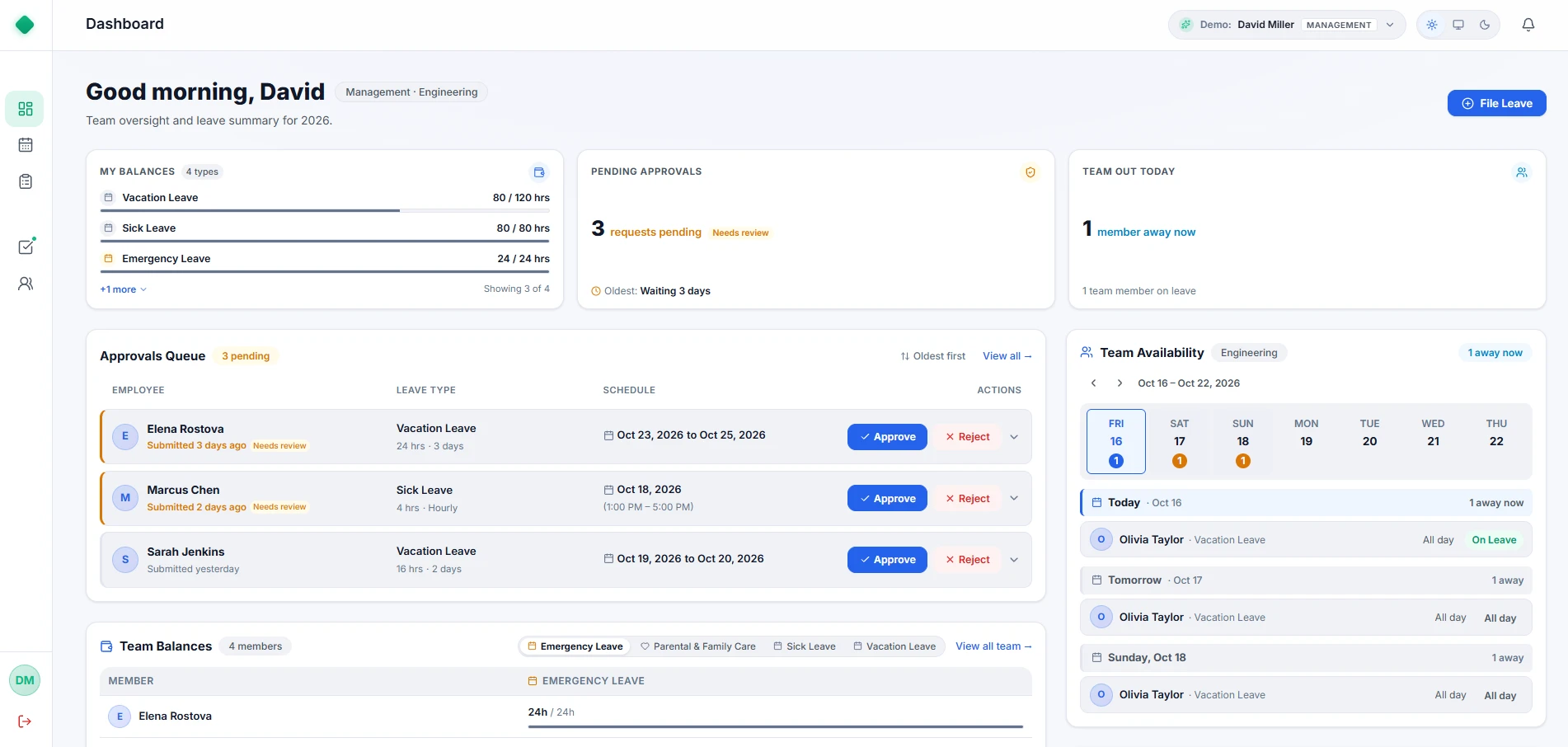Select Friday 16 in the week calendar
Screen dimensions: 1568x747
(x=1116, y=441)
